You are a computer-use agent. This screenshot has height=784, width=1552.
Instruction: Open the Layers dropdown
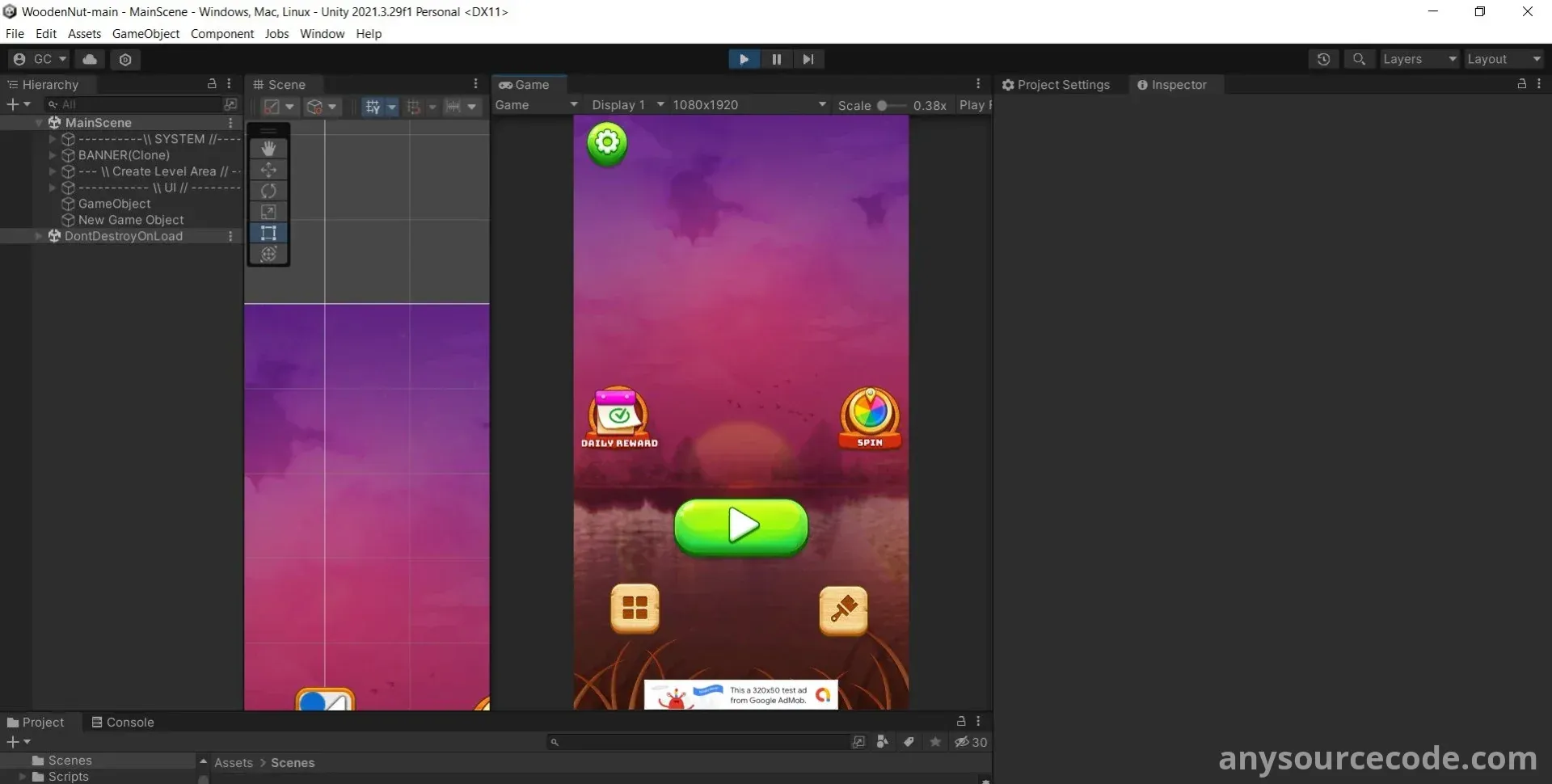[1419, 59]
